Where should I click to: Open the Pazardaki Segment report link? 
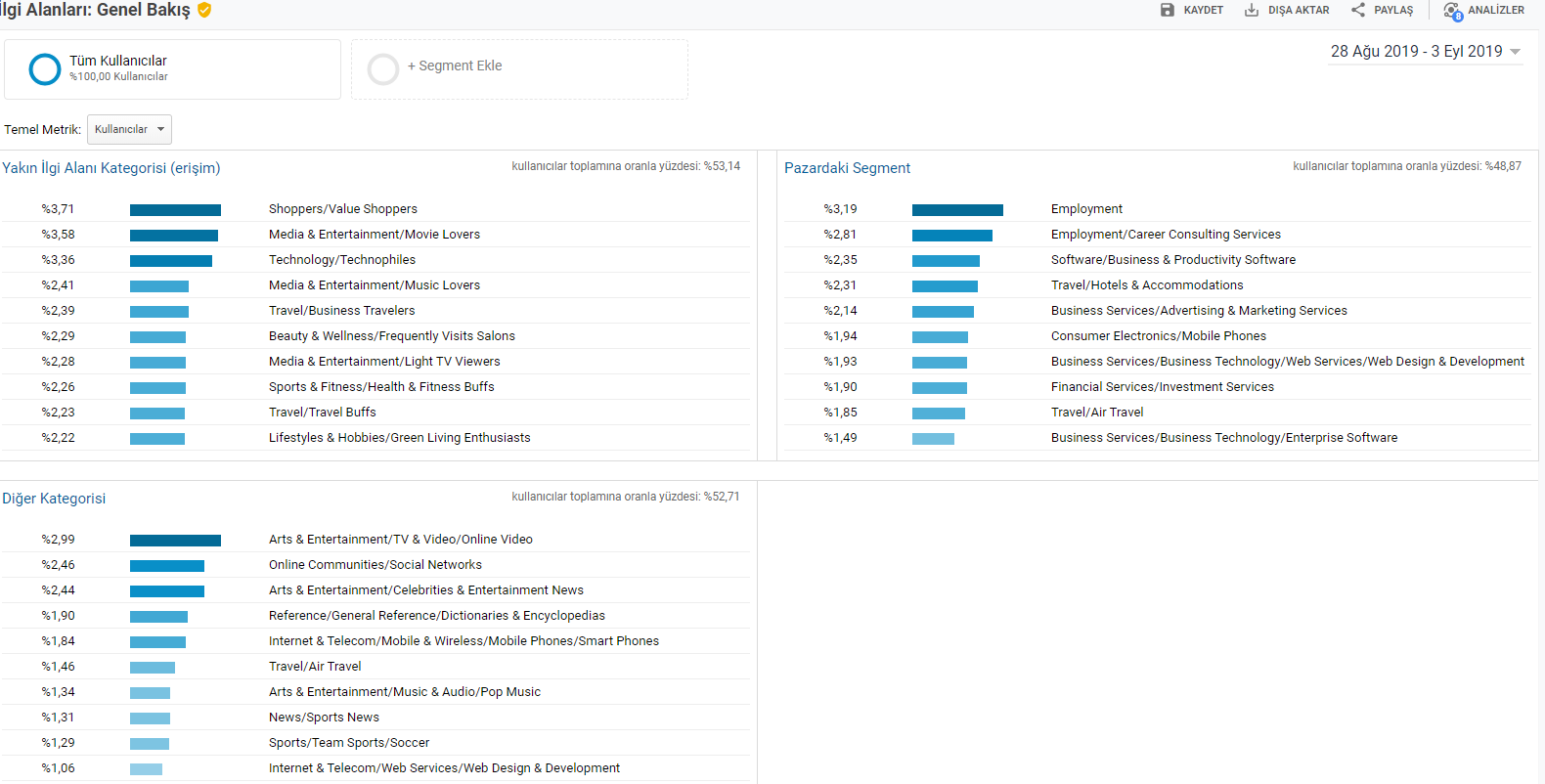coord(847,168)
